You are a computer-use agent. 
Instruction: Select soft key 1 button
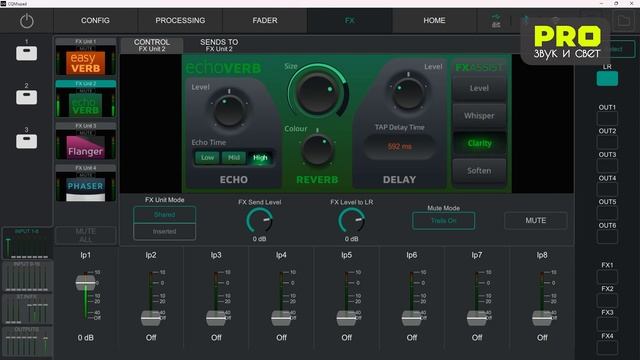coord(27,53)
